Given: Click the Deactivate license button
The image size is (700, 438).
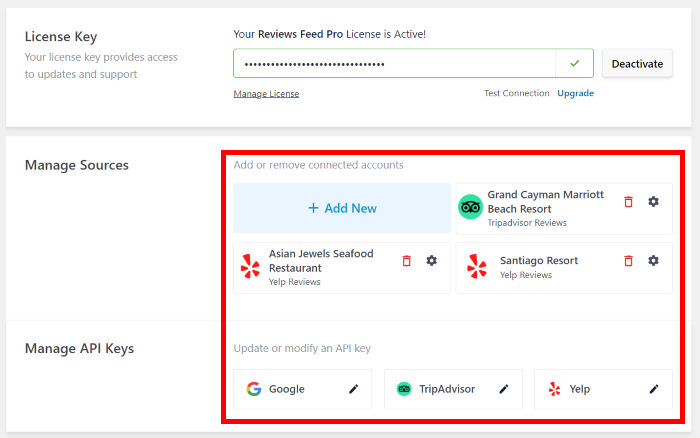Looking at the screenshot, I should pos(637,64).
